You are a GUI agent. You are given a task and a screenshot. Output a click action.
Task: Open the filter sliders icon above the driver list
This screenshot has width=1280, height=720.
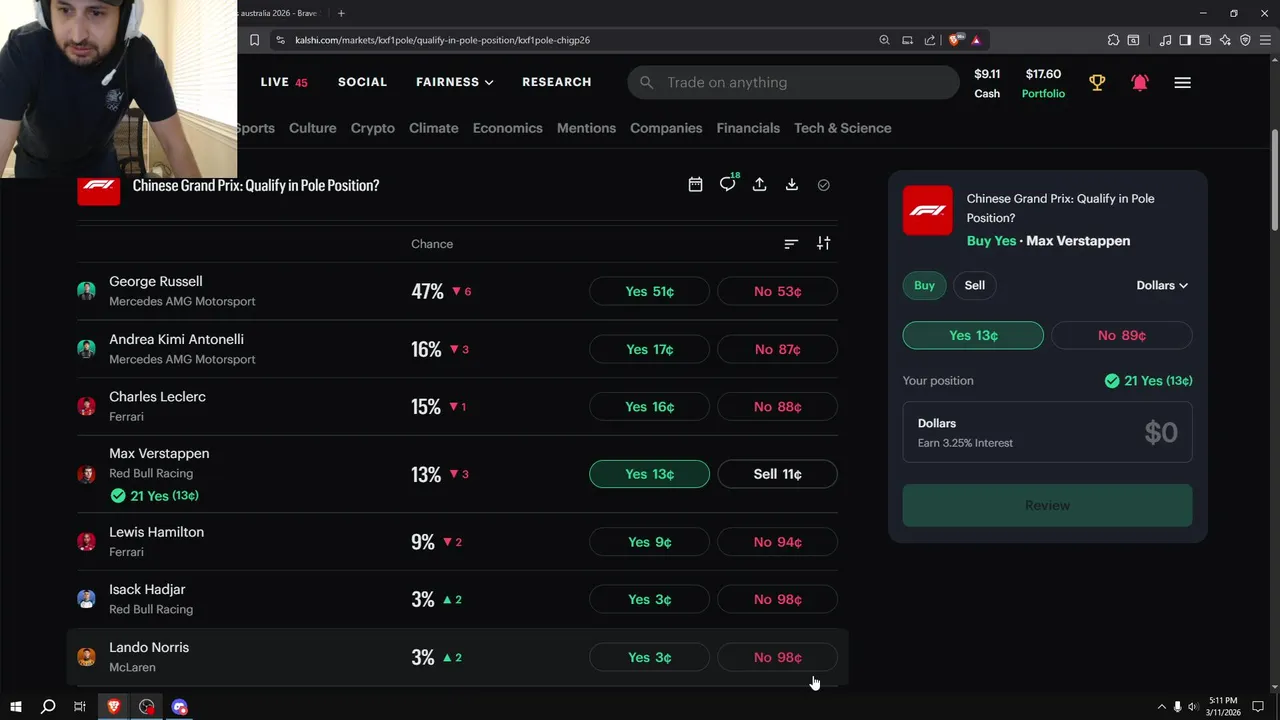[823, 243]
